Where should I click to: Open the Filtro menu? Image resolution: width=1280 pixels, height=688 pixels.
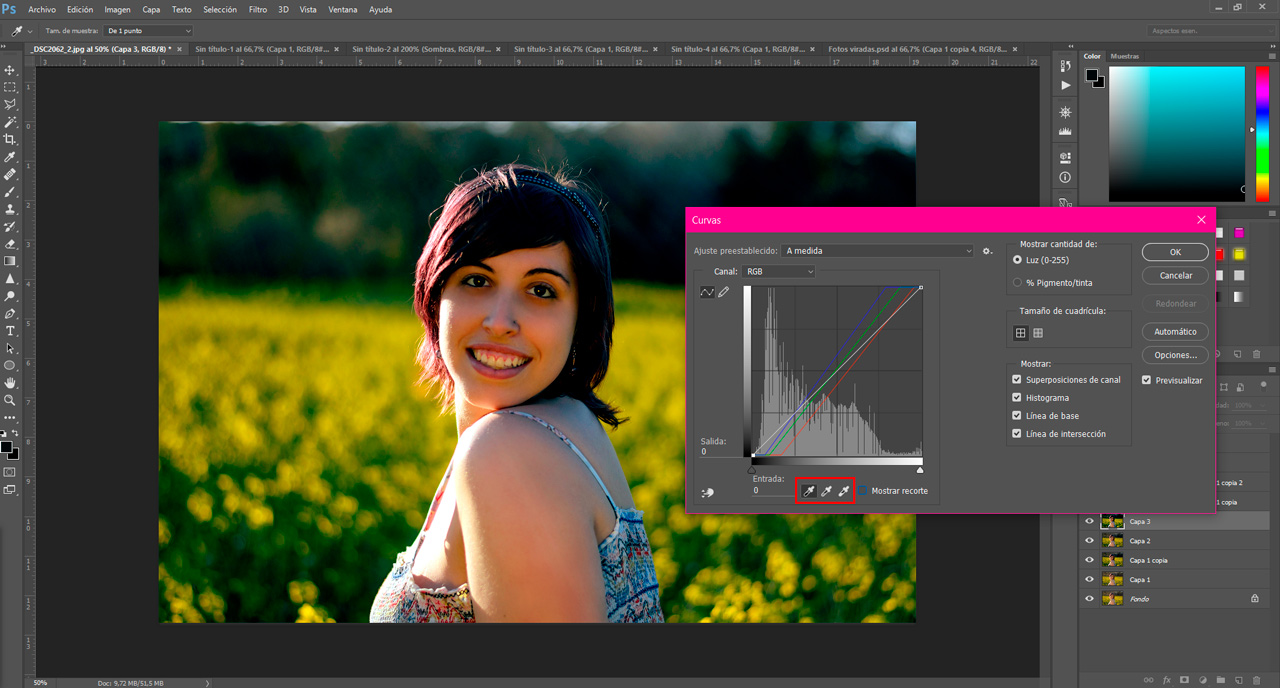257,9
